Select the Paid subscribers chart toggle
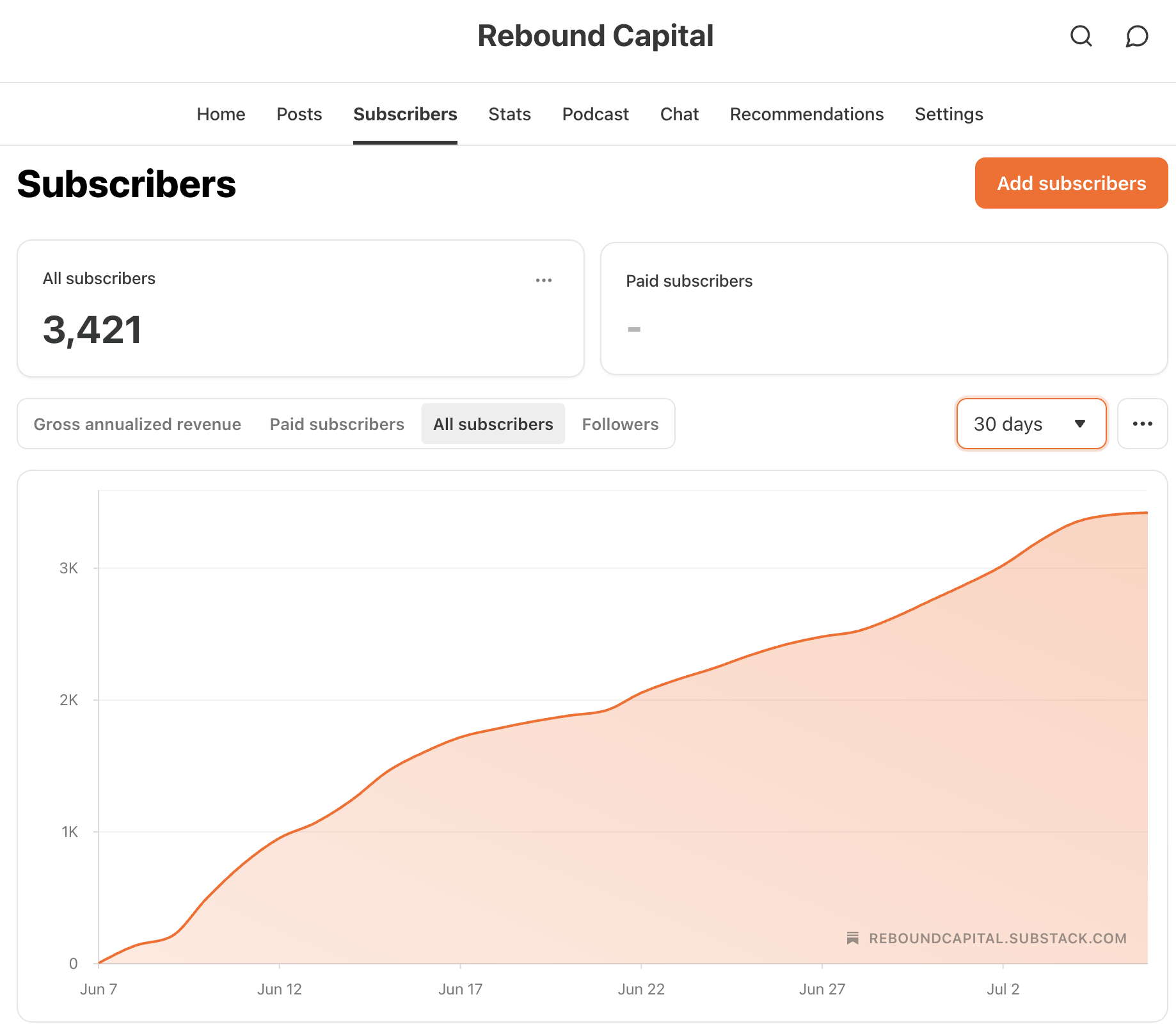 click(x=336, y=424)
